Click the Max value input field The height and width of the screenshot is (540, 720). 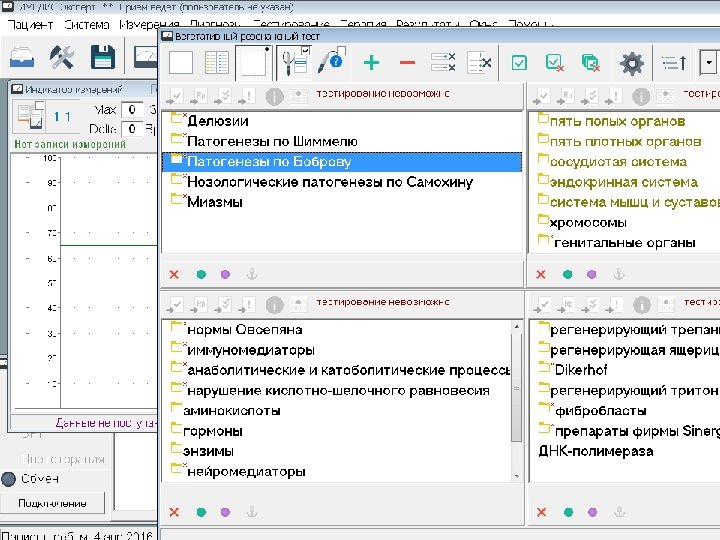132,109
